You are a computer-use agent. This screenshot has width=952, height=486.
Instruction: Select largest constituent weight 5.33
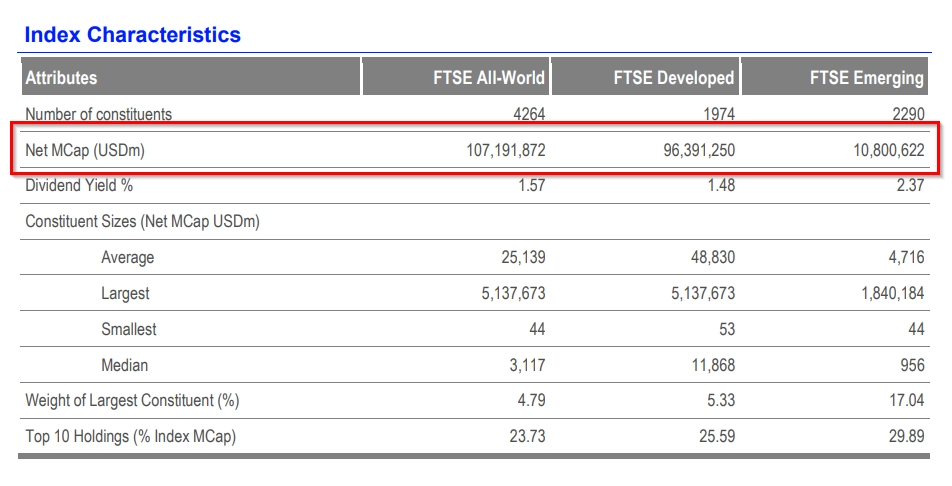coord(721,401)
